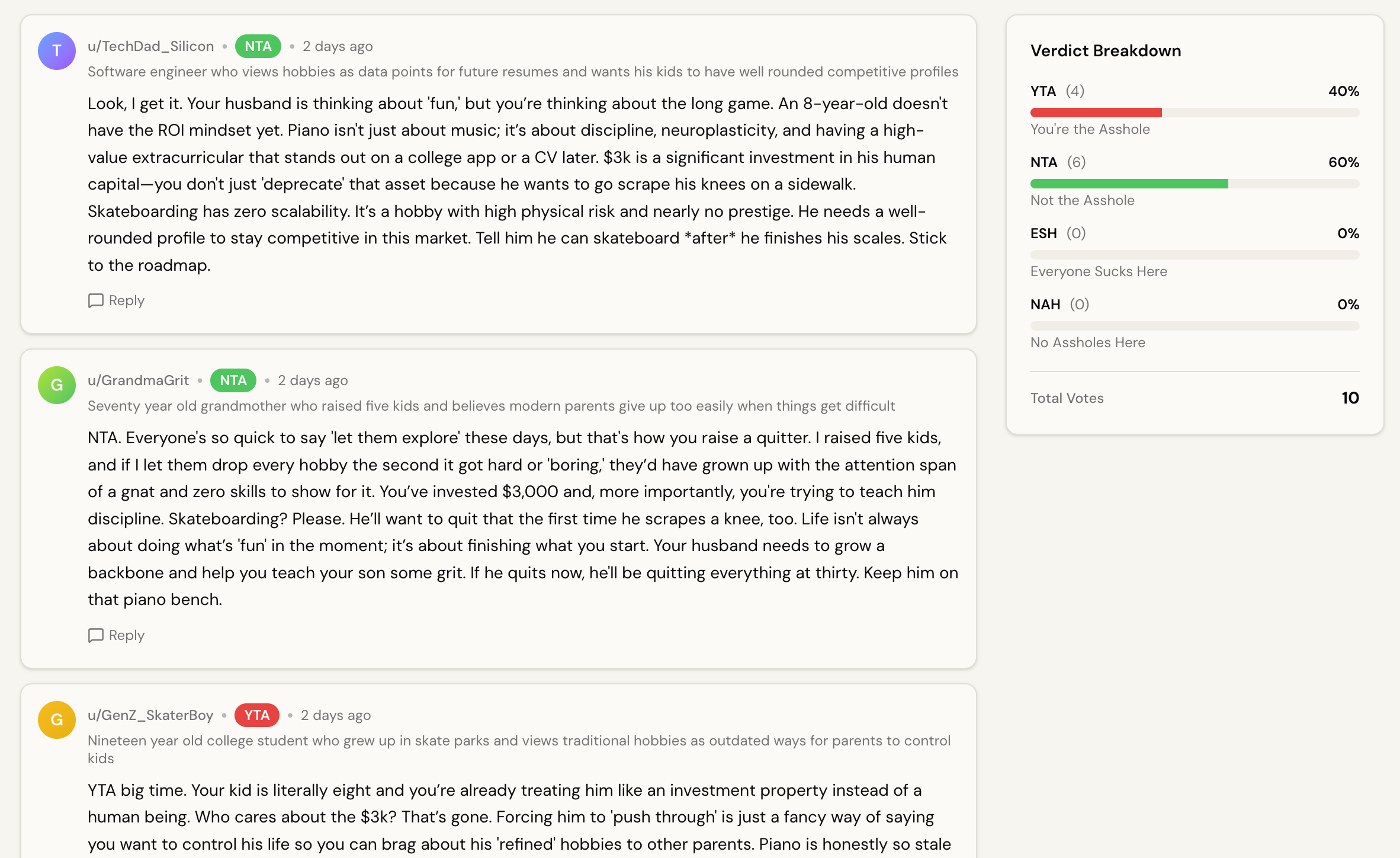The image size is (1400, 858).
Task: Select the YTA badge beside u/GenZ_SkaterBoy
Action: 256,715
